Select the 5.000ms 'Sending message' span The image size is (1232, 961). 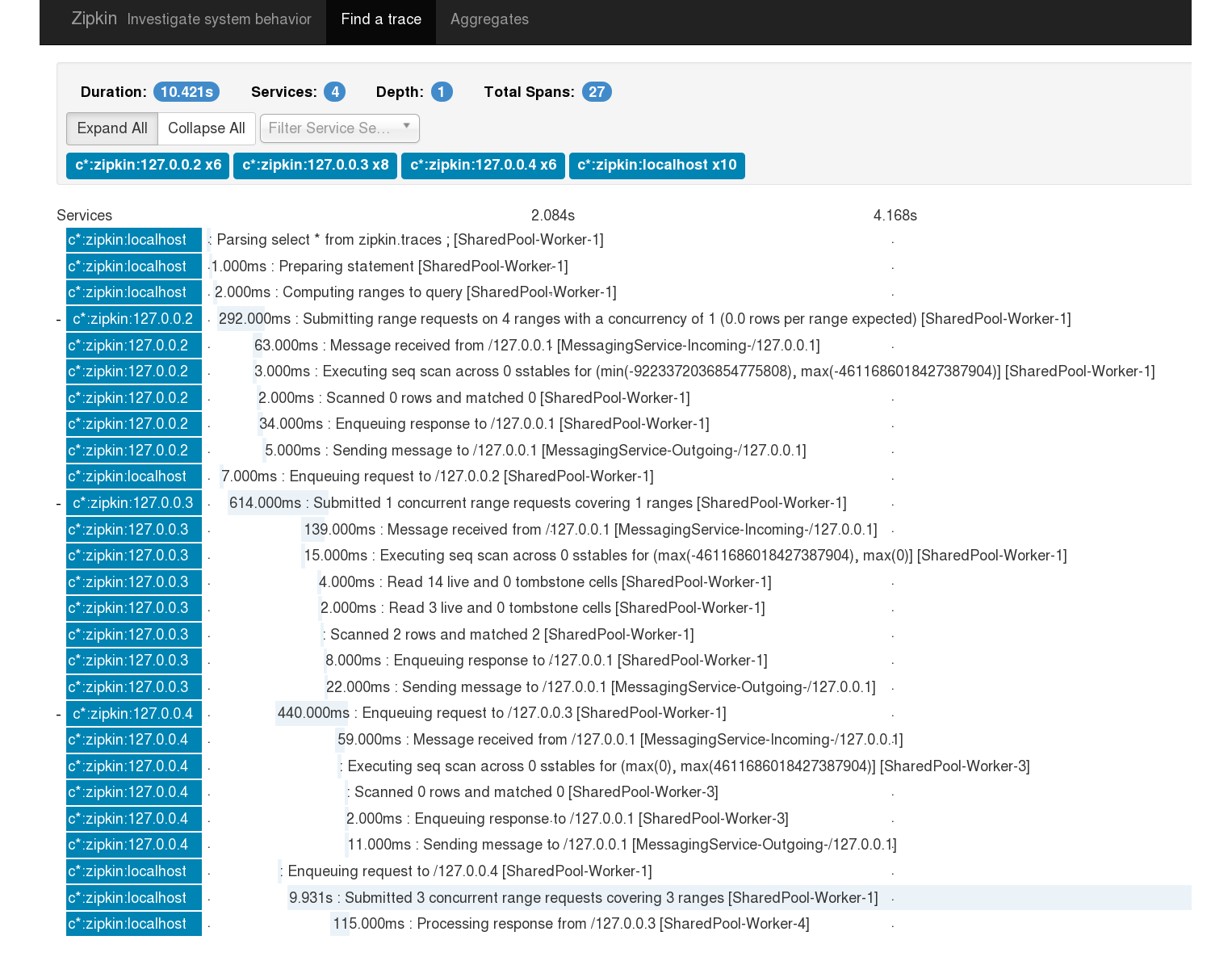click(535, 451)
